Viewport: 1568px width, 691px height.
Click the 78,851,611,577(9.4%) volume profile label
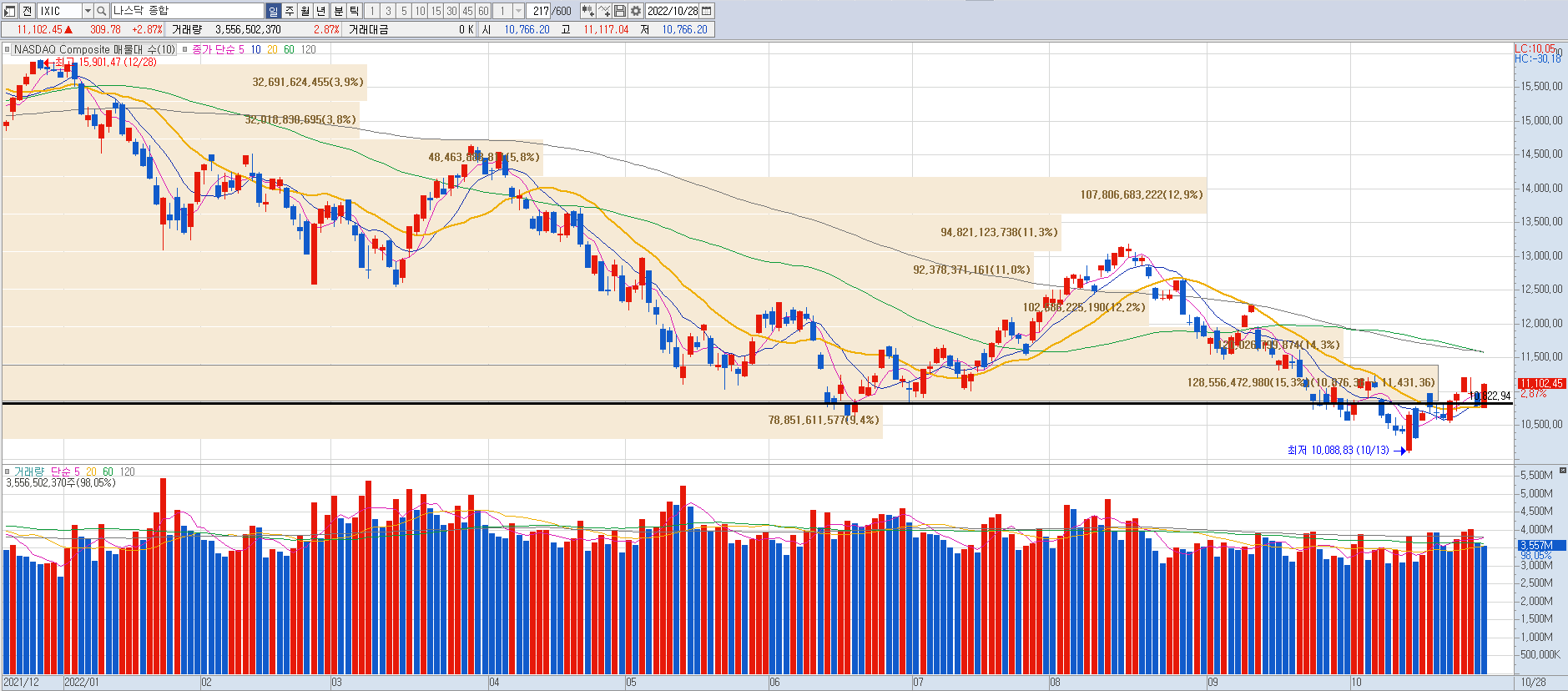[824, 420]
